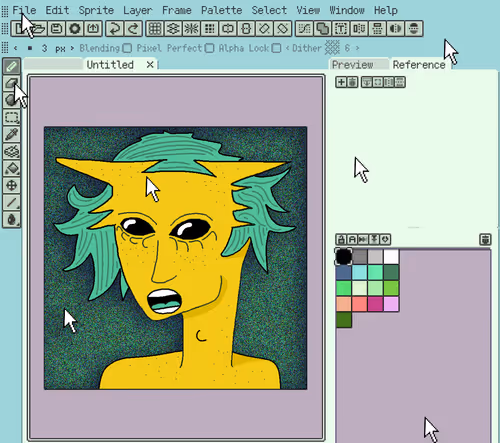Viewport: 500px width, 443px height.
Task: Select the Pencil tool
Action: [12, 66]
